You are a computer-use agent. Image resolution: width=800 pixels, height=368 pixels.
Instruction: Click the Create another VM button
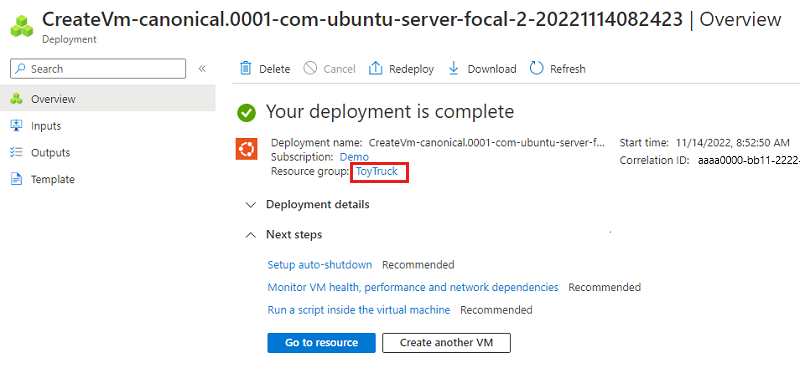pos(446,342)
